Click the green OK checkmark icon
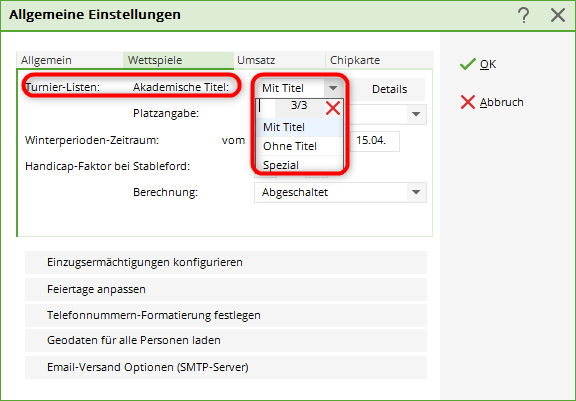The image size is (576, 401). click(x=468, y=64)
